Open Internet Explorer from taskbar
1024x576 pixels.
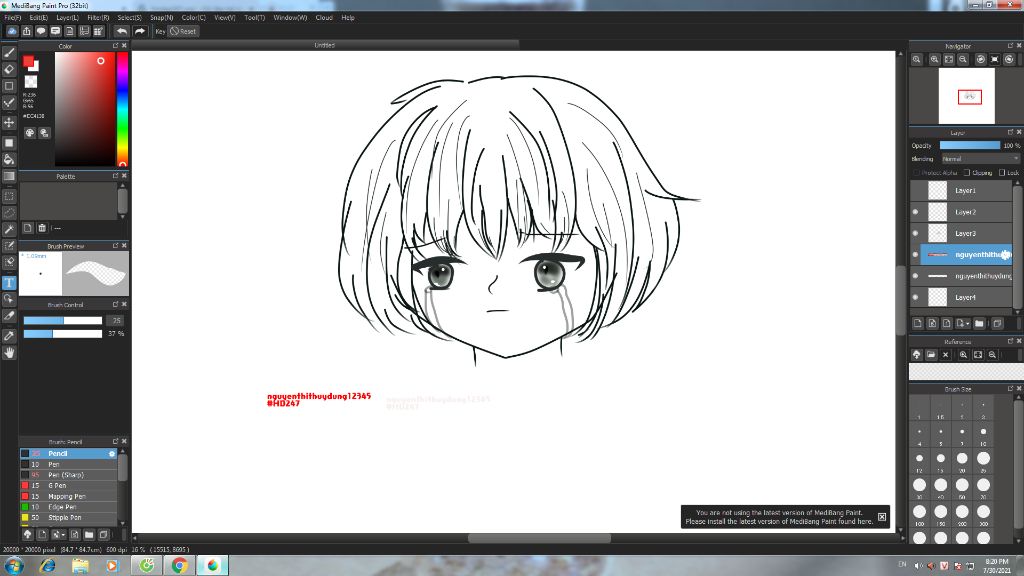47,566
